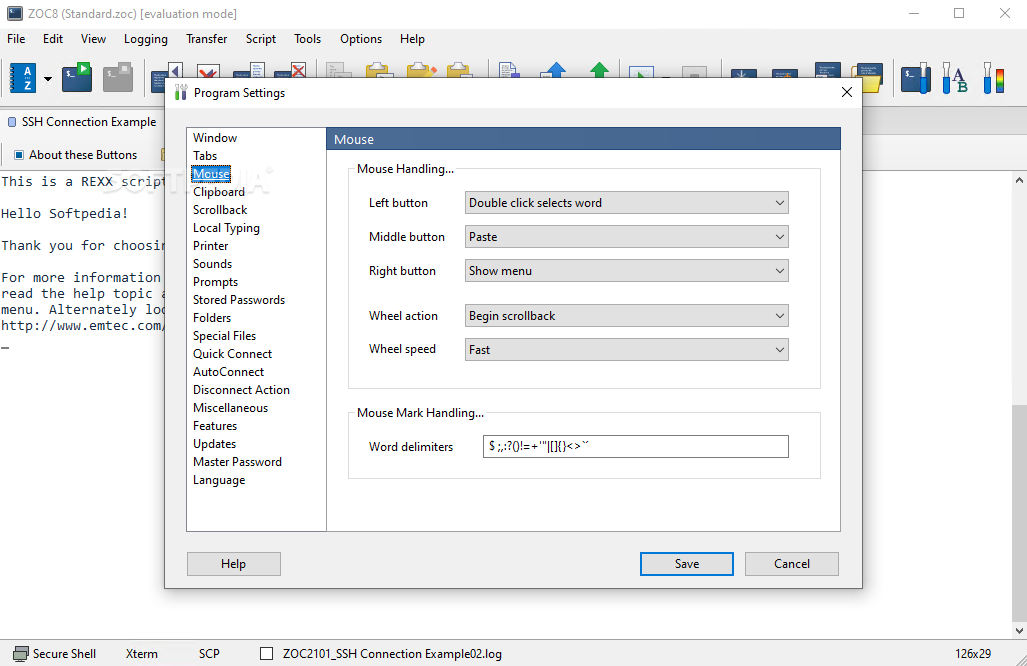Open the Right button dropdown showing Show menu
Image resolution: width=1027 pixels, height=666 pixels.
point(627,271)
